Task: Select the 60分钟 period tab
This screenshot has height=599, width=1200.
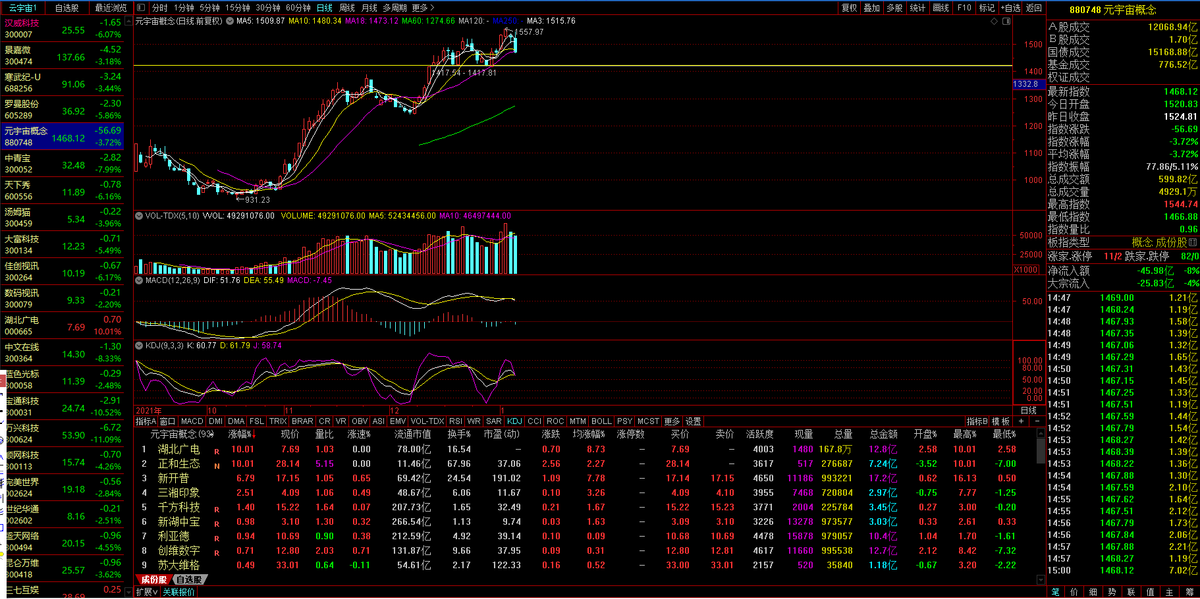Action: pos(298,7)
